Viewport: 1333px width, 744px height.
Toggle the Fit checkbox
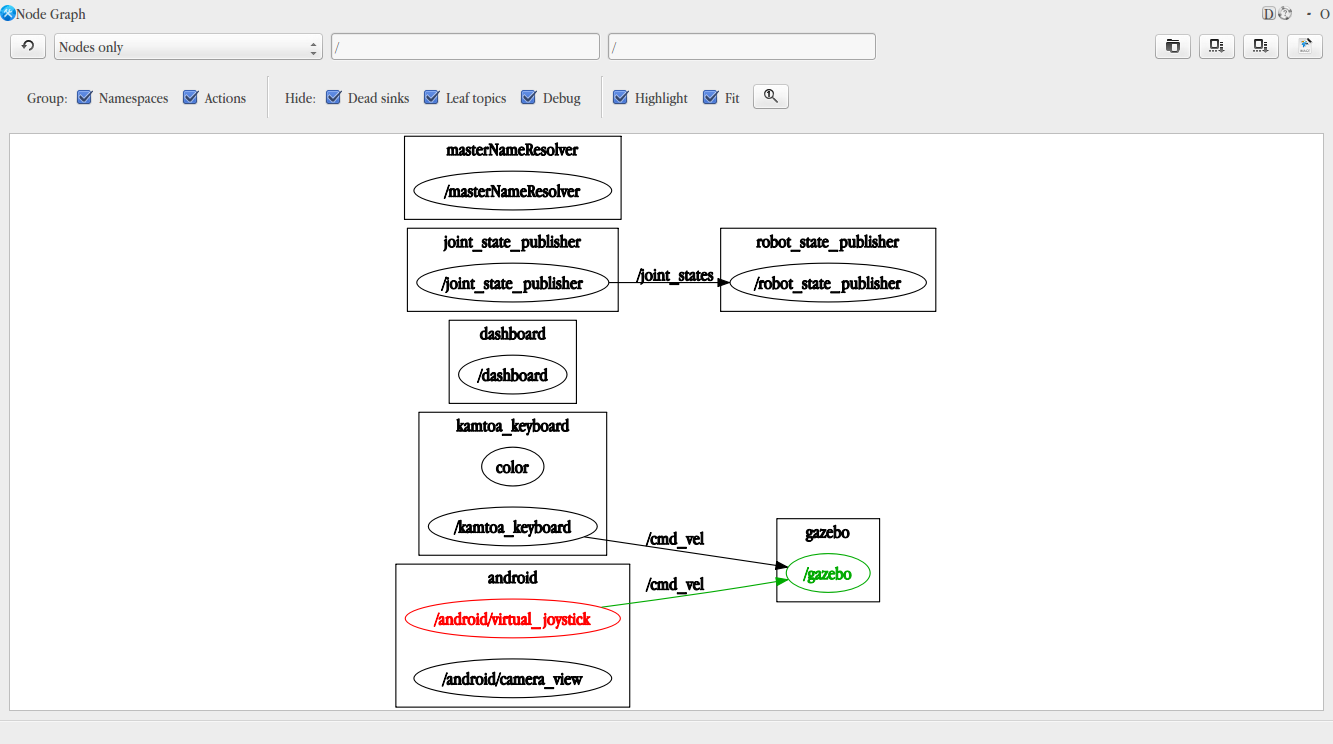[x=711, y=97]
